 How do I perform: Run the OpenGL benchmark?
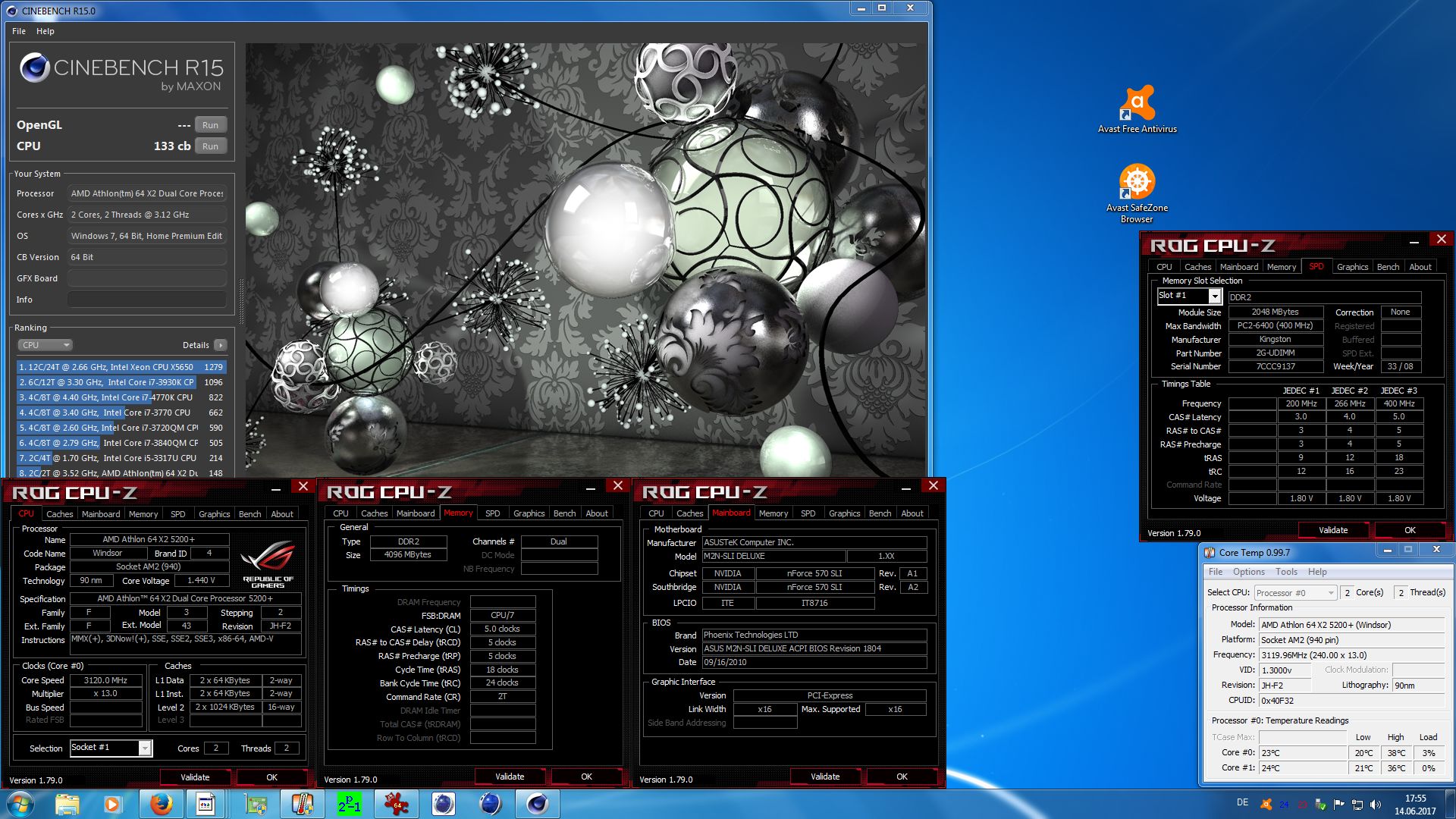click(x=210, y=125)
